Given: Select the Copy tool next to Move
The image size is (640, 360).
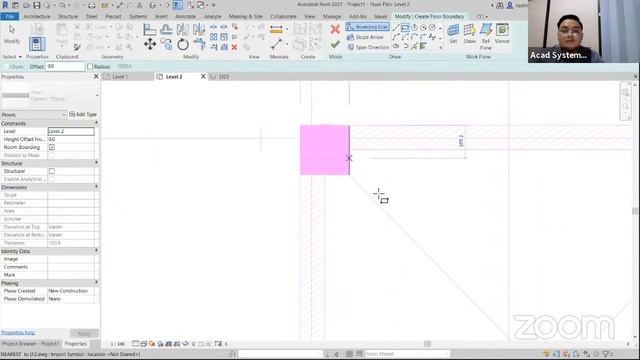Looking at the screenshot, I should 166,44.
